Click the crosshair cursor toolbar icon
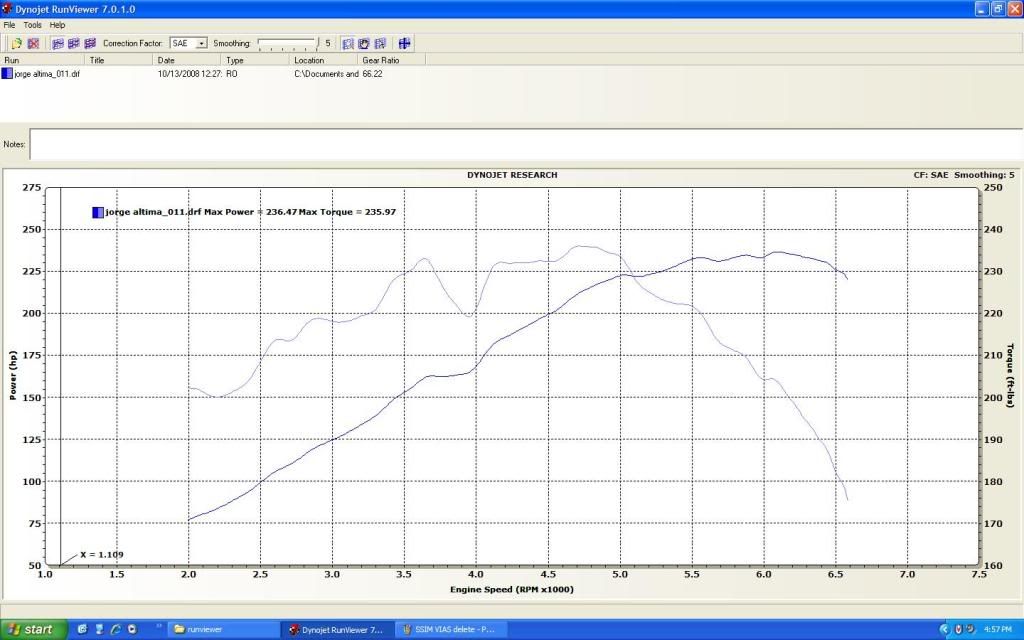The image size is (1024, 640). [x=404, y=44]
